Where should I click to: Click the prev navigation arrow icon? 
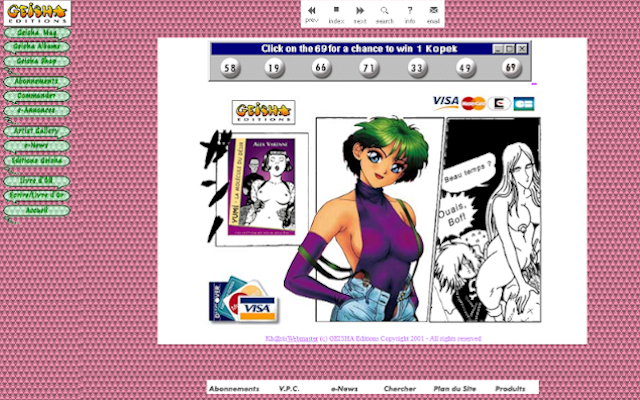[x=312, y=10]
